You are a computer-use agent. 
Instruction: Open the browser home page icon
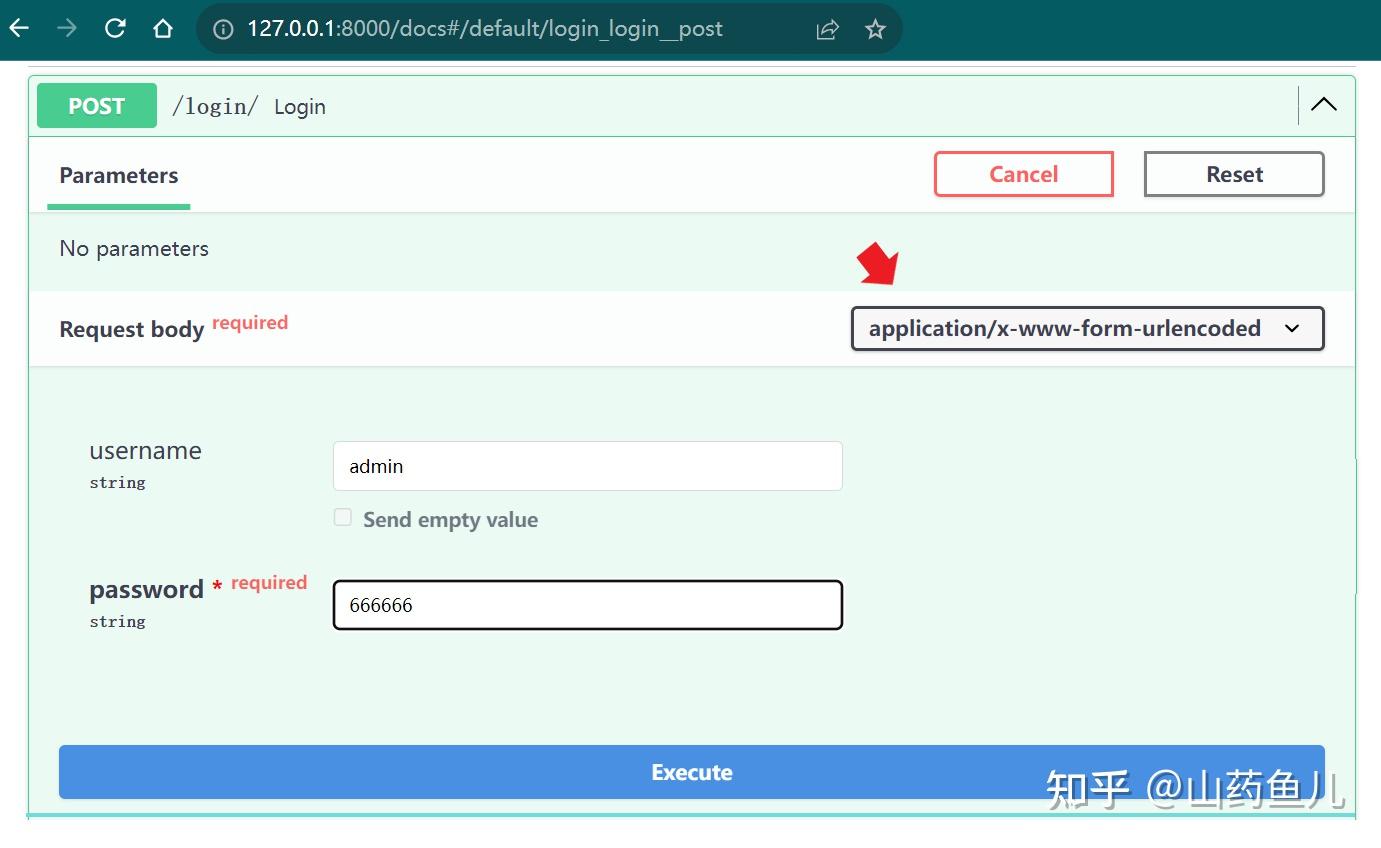(162, 28)
